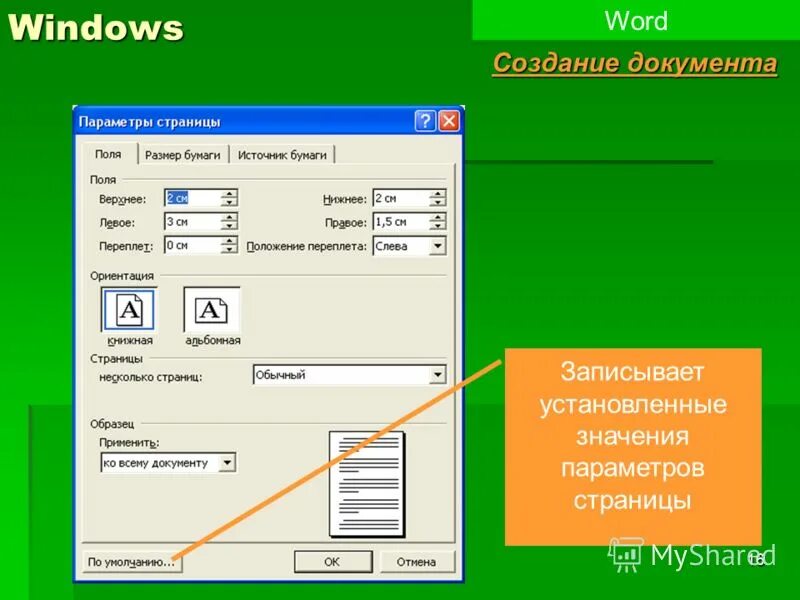Decrease the Нижнее margin value
This screenshot has width=800, height=600.
point(438,202)
